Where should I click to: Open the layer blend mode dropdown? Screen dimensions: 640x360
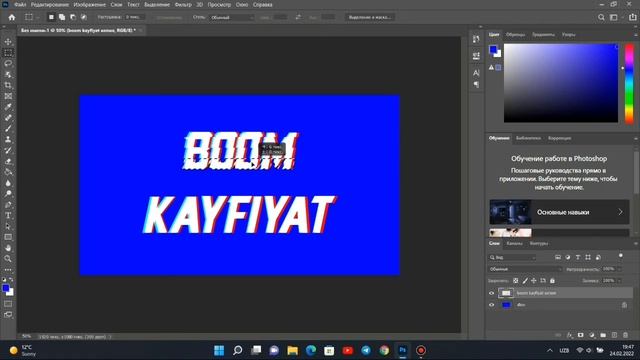coord(525,269)
